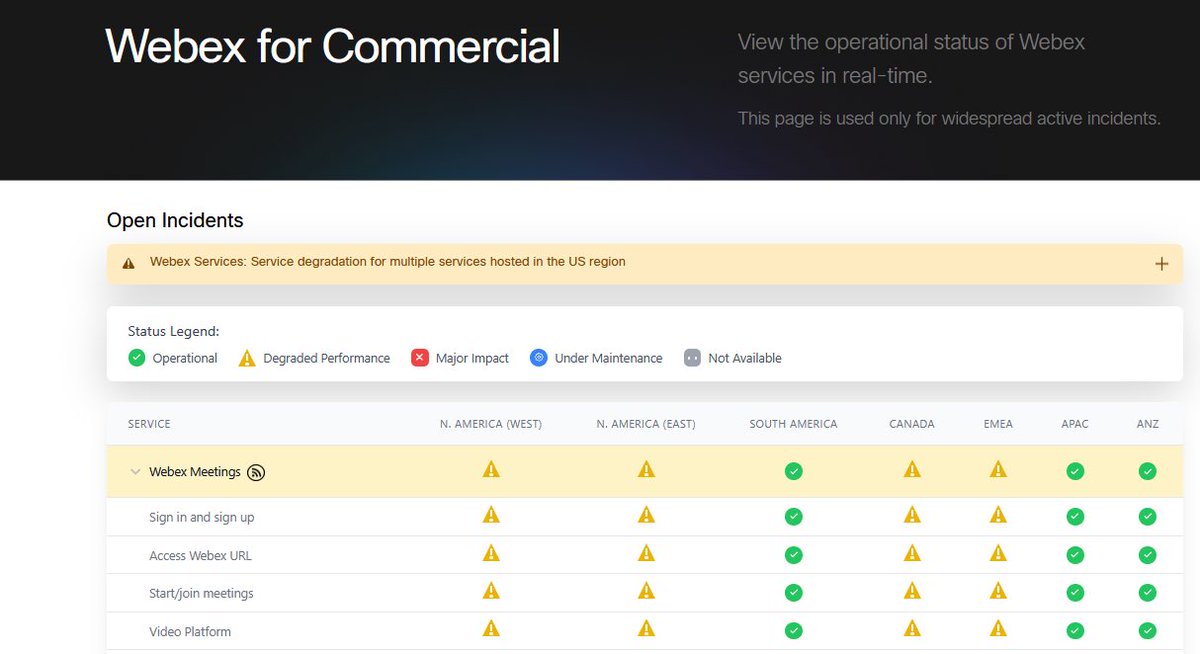This screenshot has width=1200, height=654.
Task: Click the Not Available gray legend icon
Action: point(692,358)
